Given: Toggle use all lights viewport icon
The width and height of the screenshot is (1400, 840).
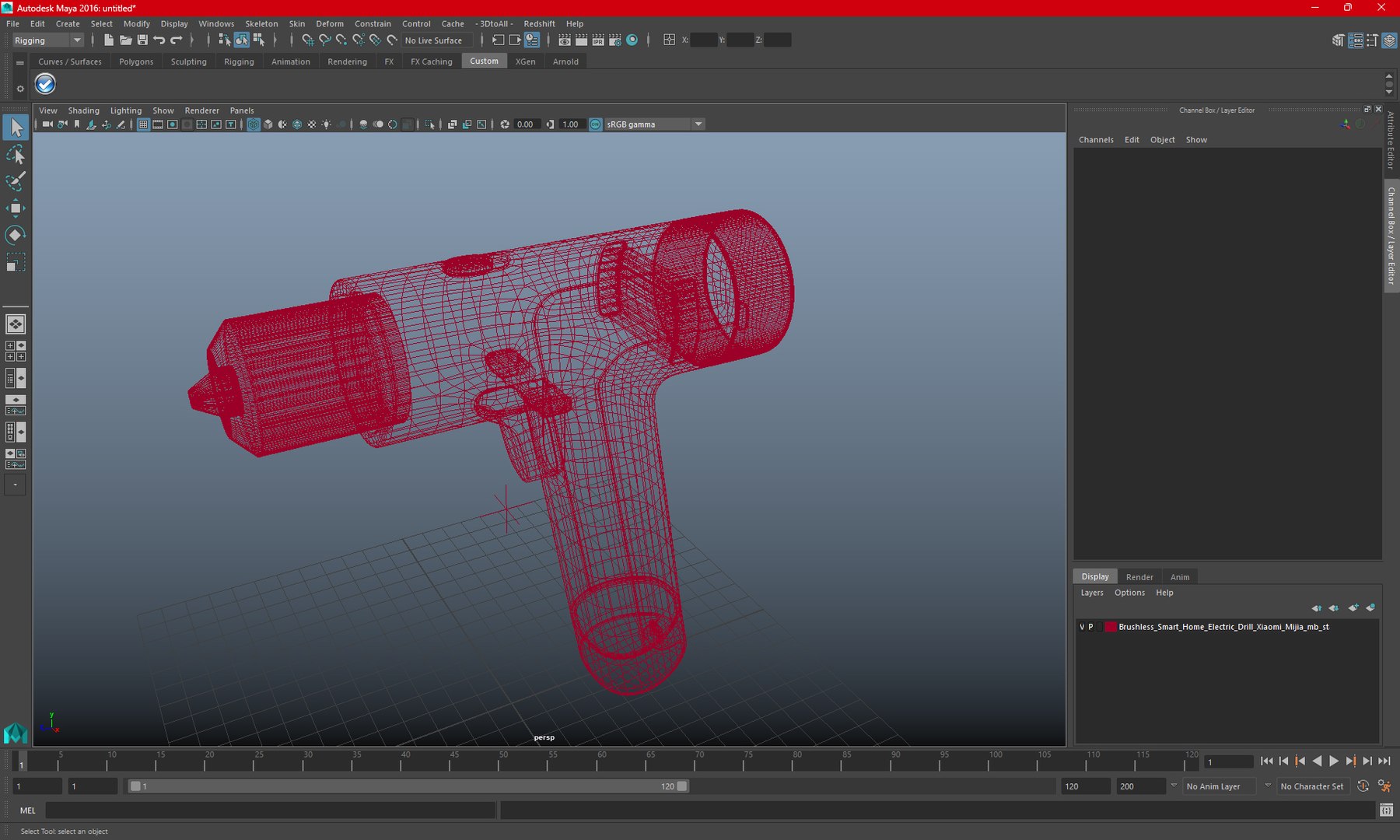Looking at the screenshot, I should (327, 124).
